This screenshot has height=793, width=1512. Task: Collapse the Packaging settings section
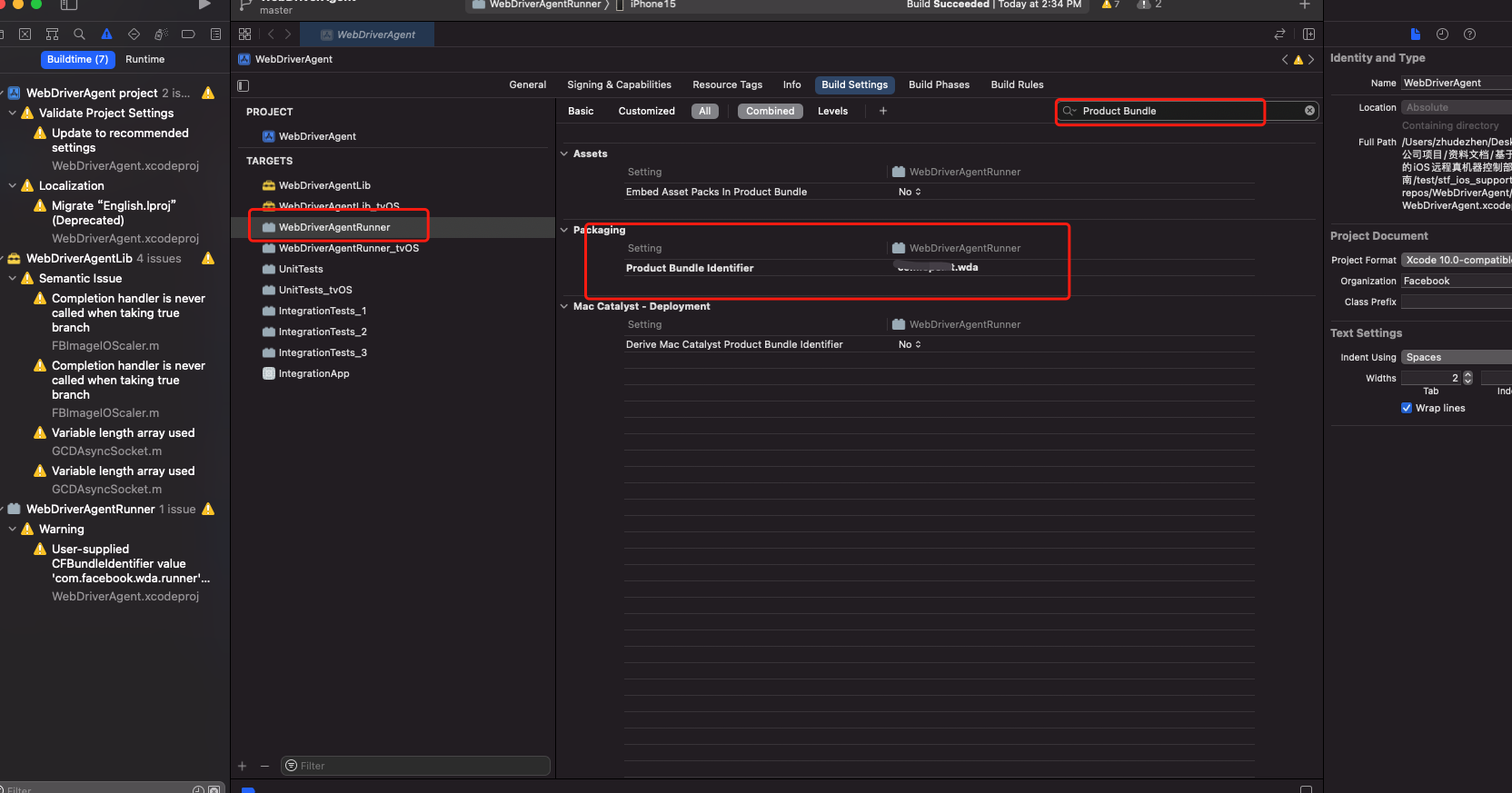point(564,230)
